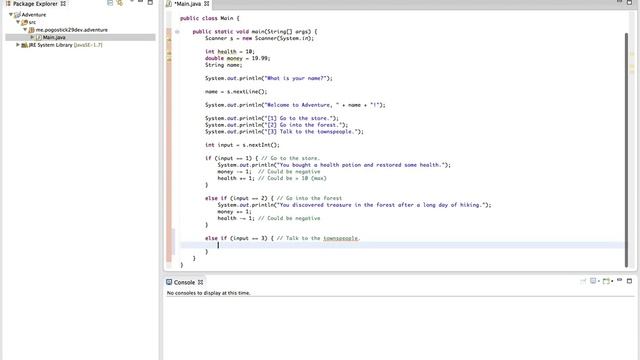Screen dimensions: 640x360
Task: Collapse All icon in Package Explorer toolbar
Action: pyautogui.click(x=110, y=3)
